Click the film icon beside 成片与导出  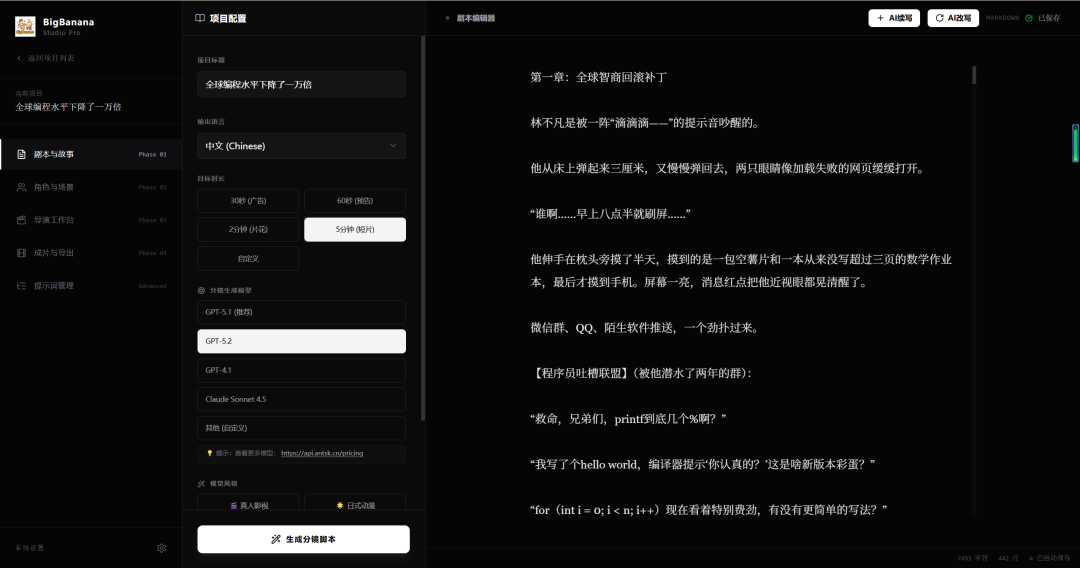22,253
